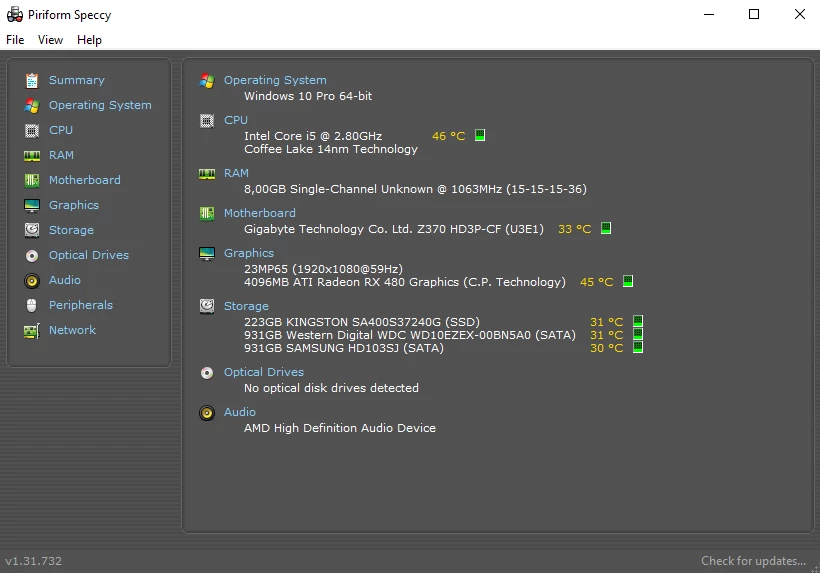Click the motherboard 33 °C green indicator
Screen dimensions: 820x573
pyautogui.click(x=606, y=228)
